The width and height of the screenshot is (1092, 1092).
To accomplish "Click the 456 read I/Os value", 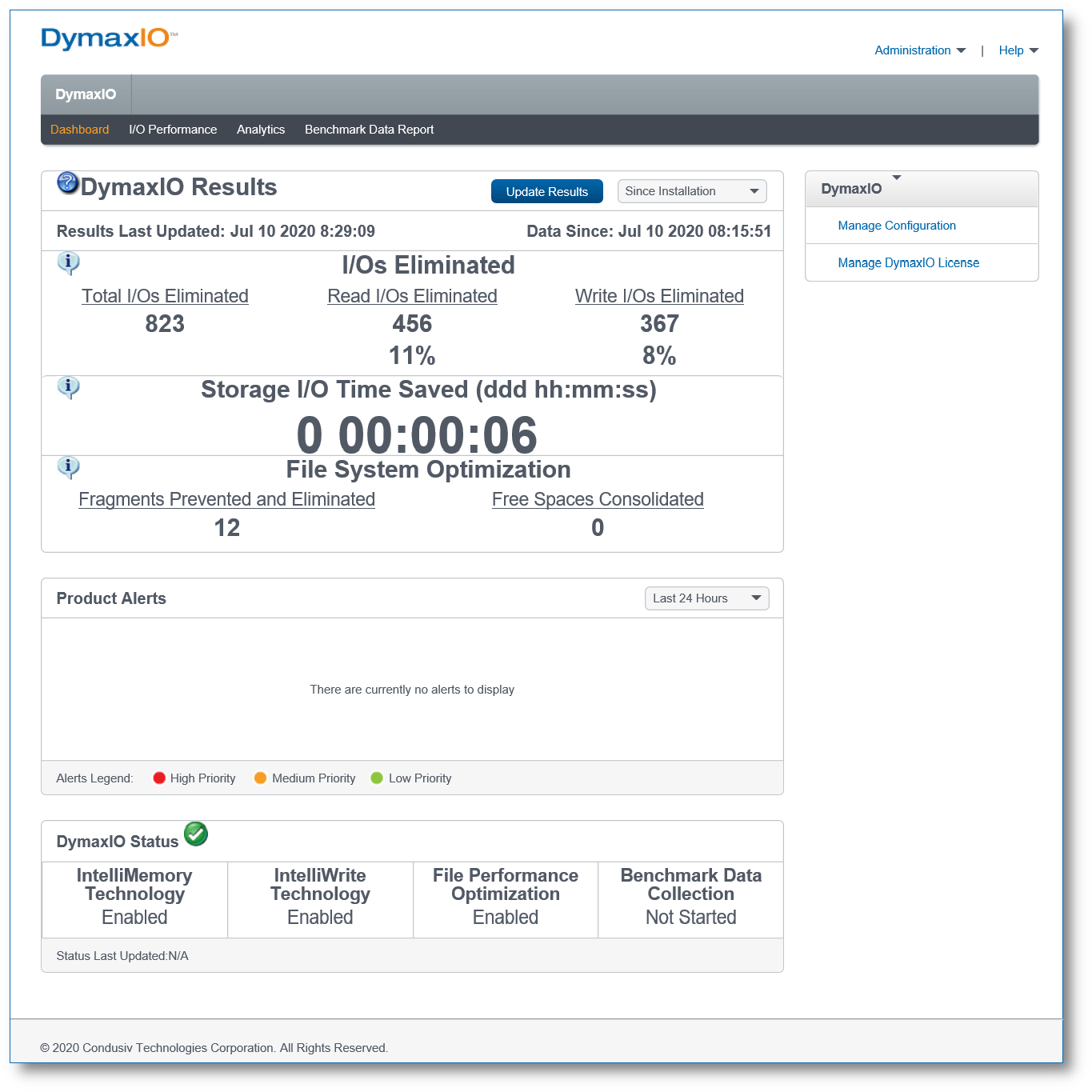I will [x=412, y=324].
